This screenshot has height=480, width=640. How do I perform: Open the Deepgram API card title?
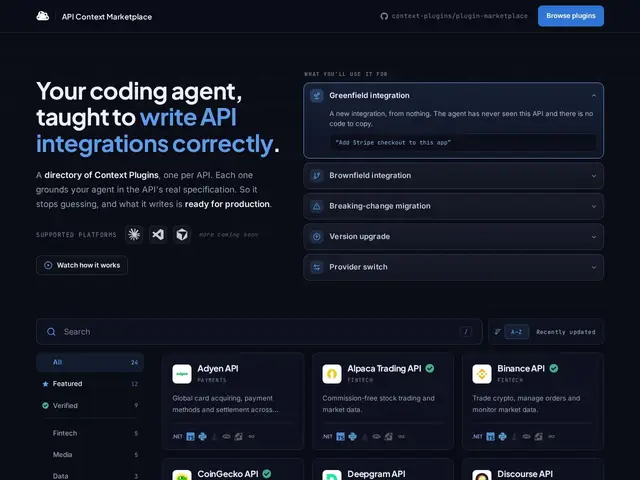376,474
